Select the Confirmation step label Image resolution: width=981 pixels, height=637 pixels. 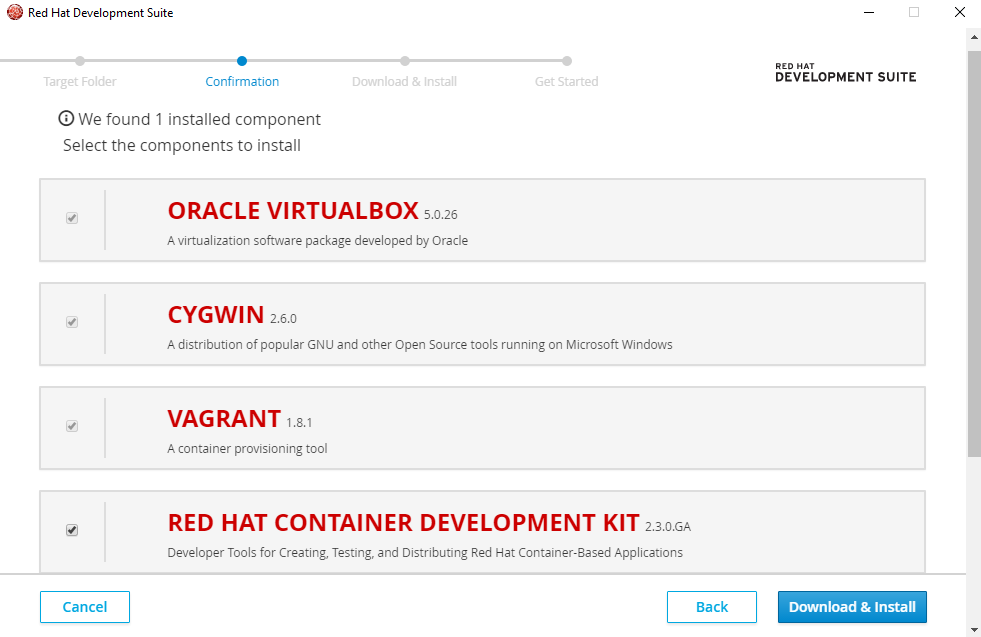(x=242, y=81)
